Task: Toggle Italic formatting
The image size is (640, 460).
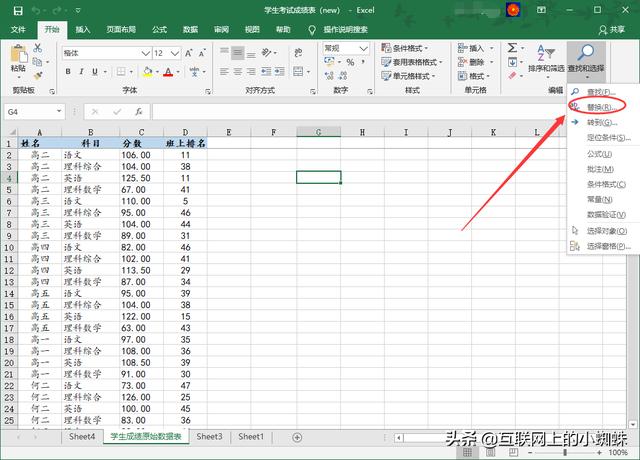Action: pos(81,72)
